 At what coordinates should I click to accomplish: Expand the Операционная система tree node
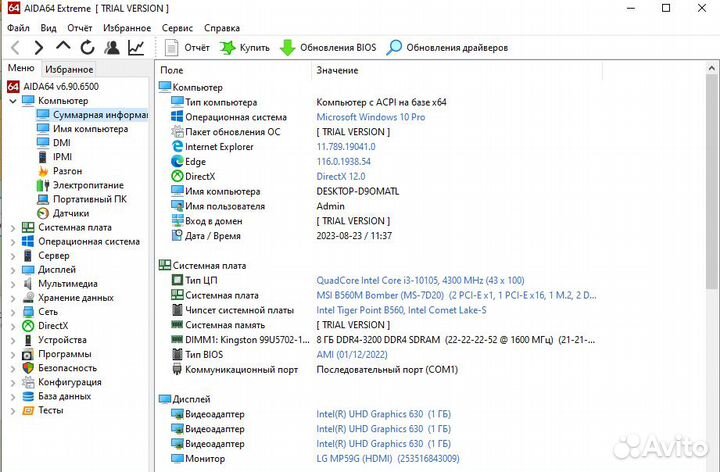tap(13, 242)
